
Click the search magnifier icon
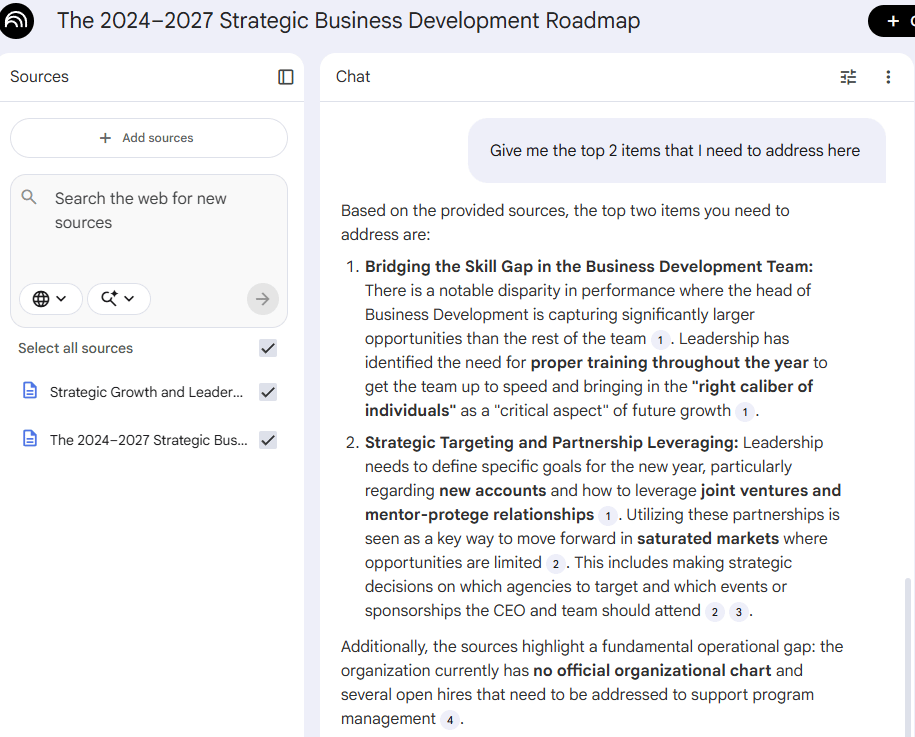click(30, 198)
